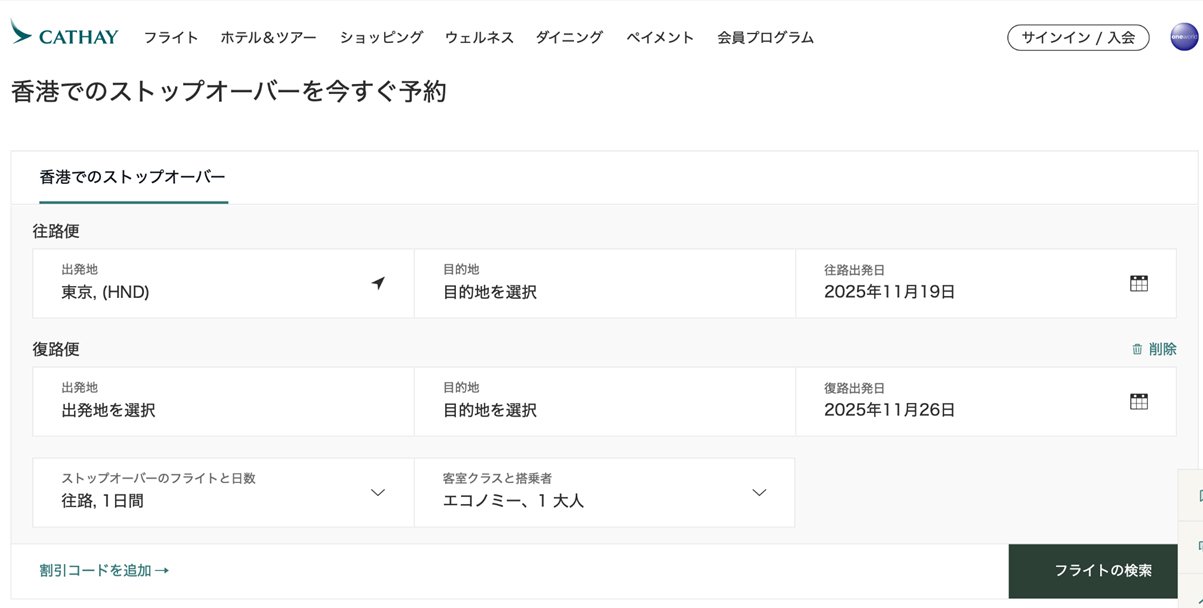Click the Cathay logo
The height and width of the screenshot is (608, 1203).
[64, 36]
